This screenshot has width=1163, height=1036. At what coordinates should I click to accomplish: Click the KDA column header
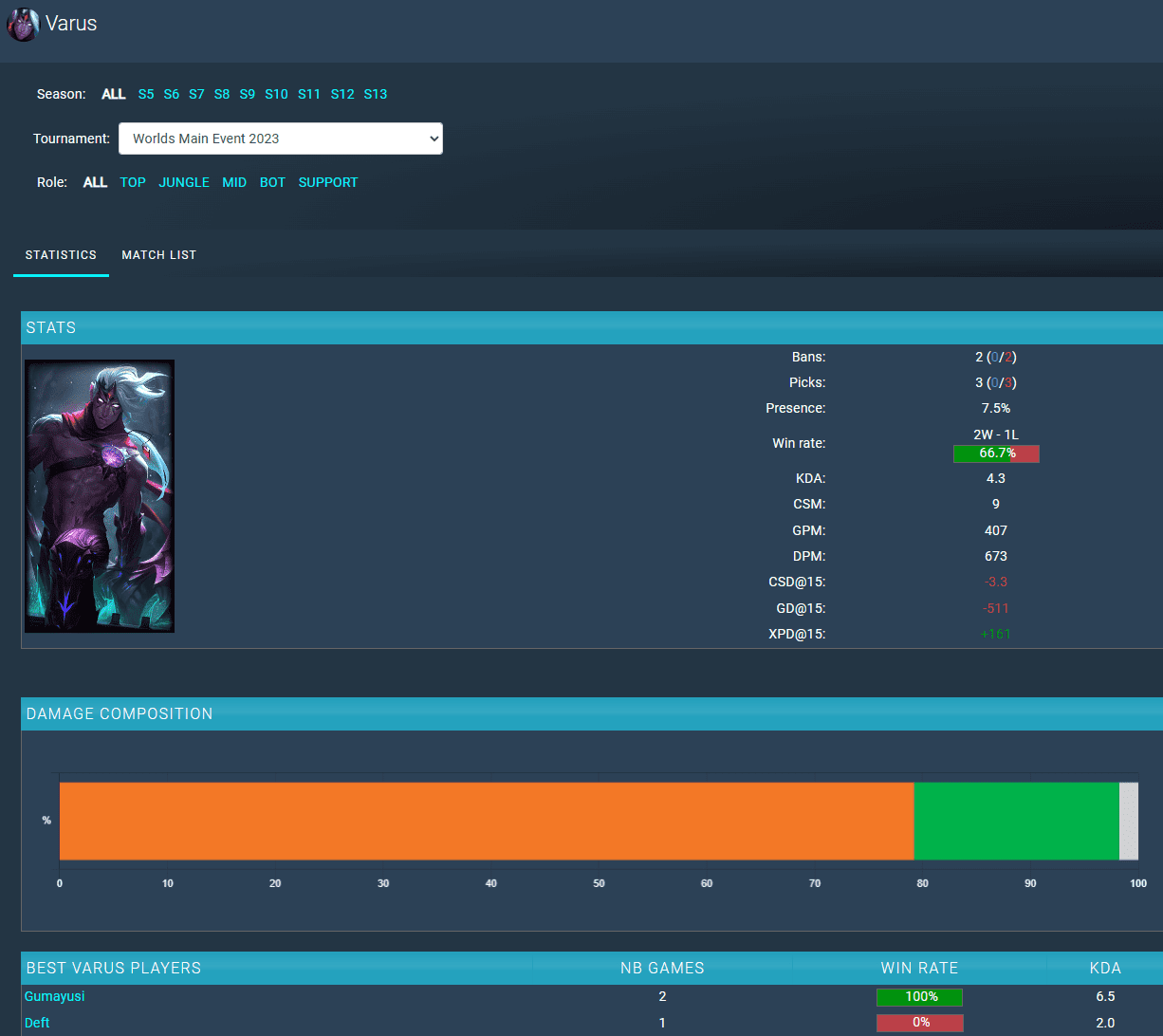click(1105, 968)
